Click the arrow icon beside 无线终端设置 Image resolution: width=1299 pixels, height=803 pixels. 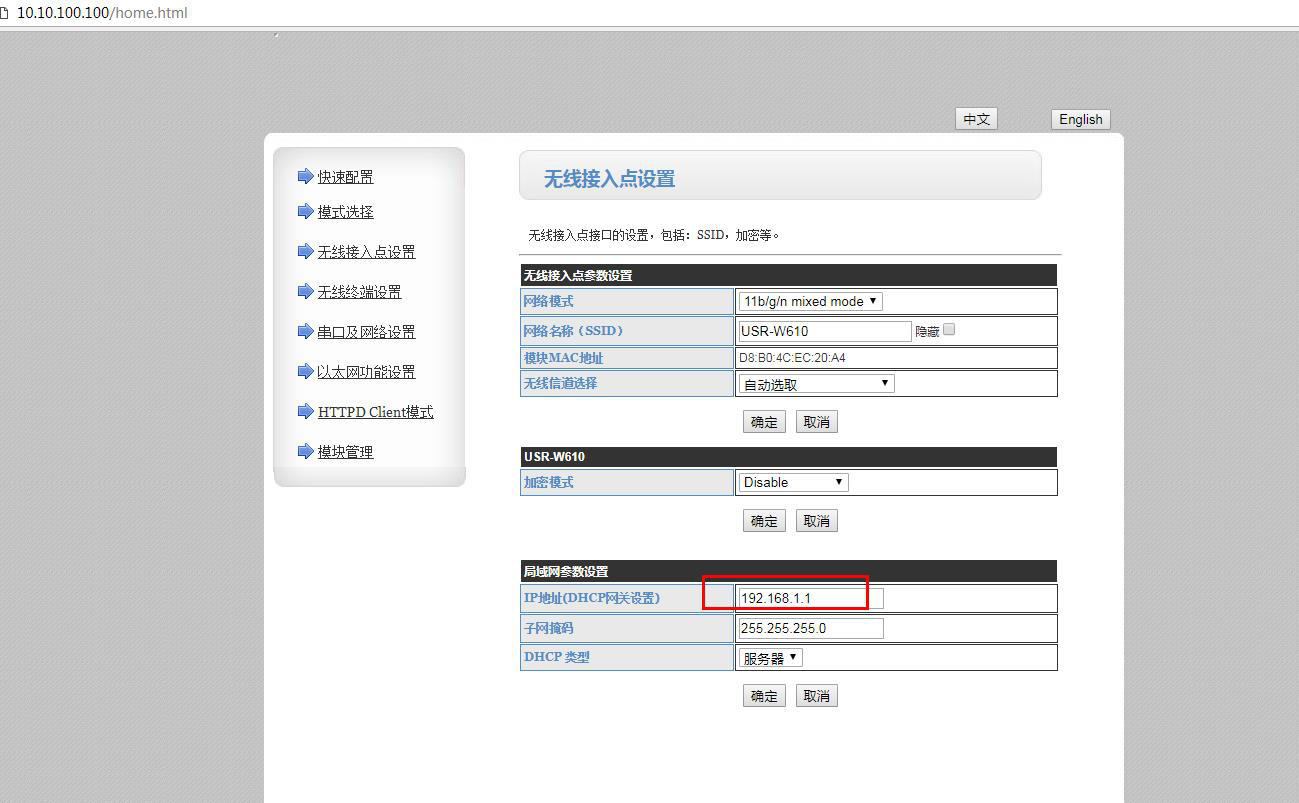coord(305,291)
